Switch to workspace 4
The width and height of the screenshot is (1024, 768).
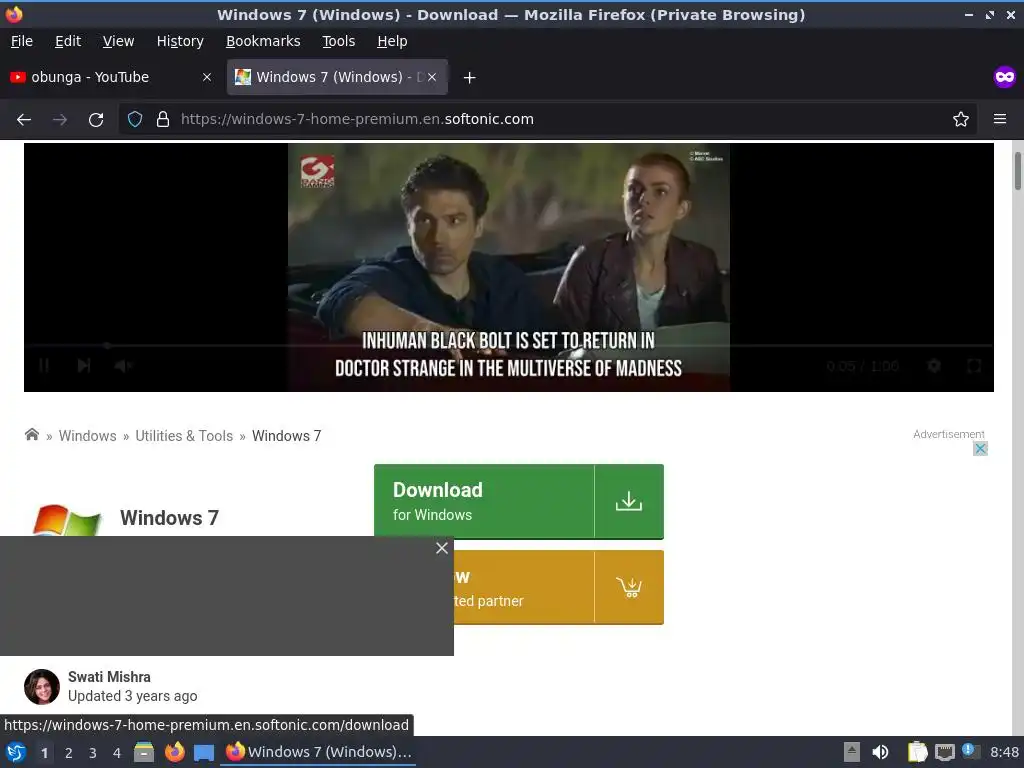coord(117,753)
